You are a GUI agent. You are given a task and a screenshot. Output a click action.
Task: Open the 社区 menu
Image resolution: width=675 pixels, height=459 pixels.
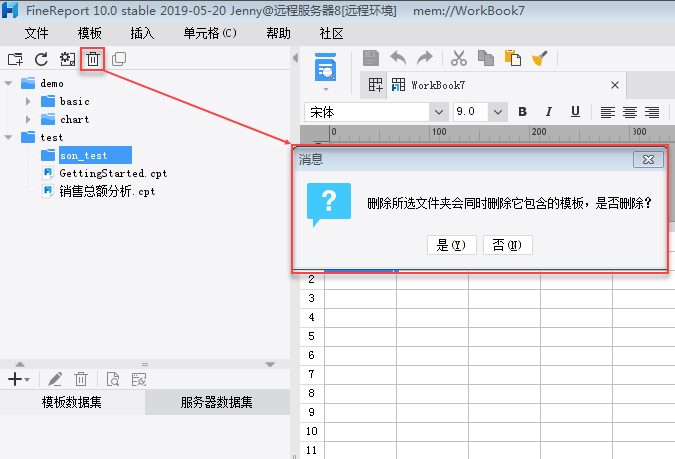point(331,33)
